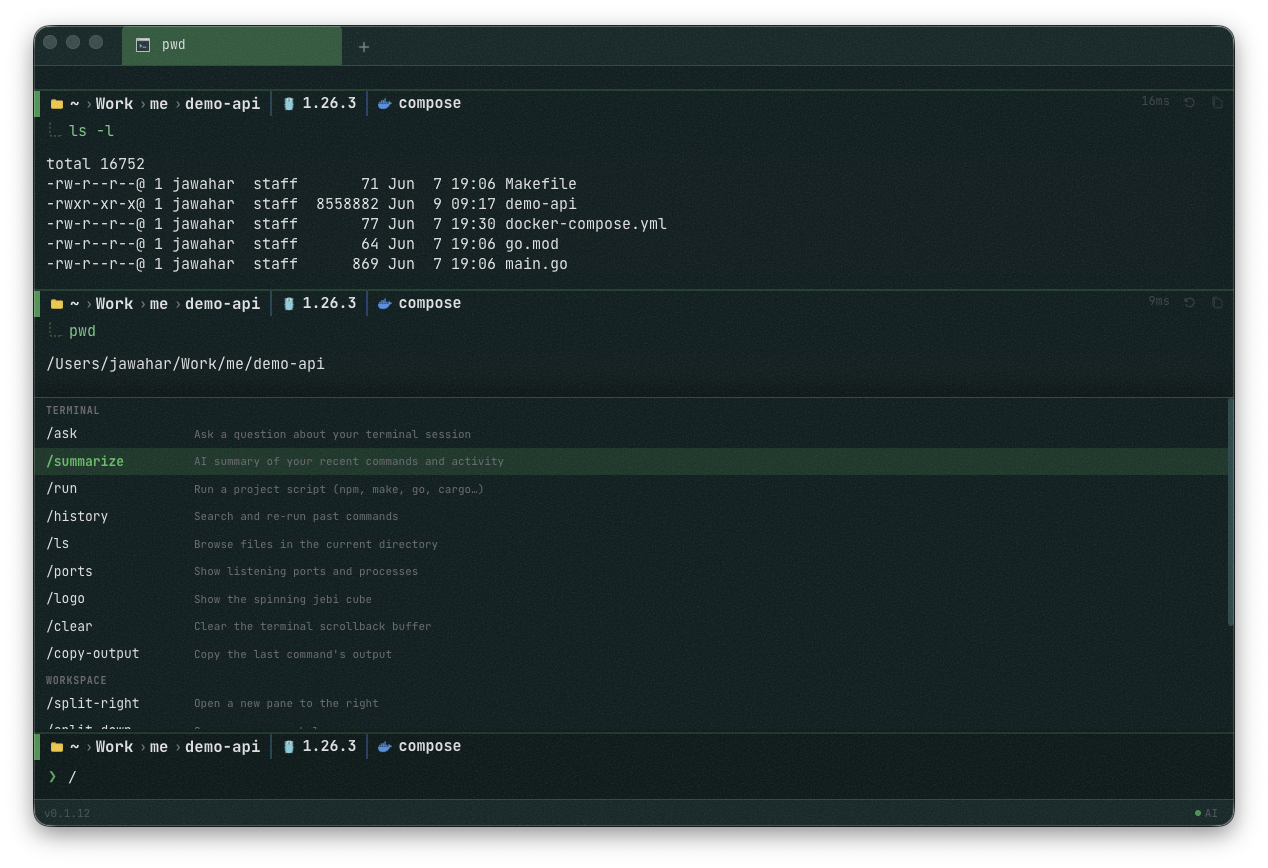Click the AI label in the status bar
Viewport: 1268px width, 868px height.
(1211, 813)
